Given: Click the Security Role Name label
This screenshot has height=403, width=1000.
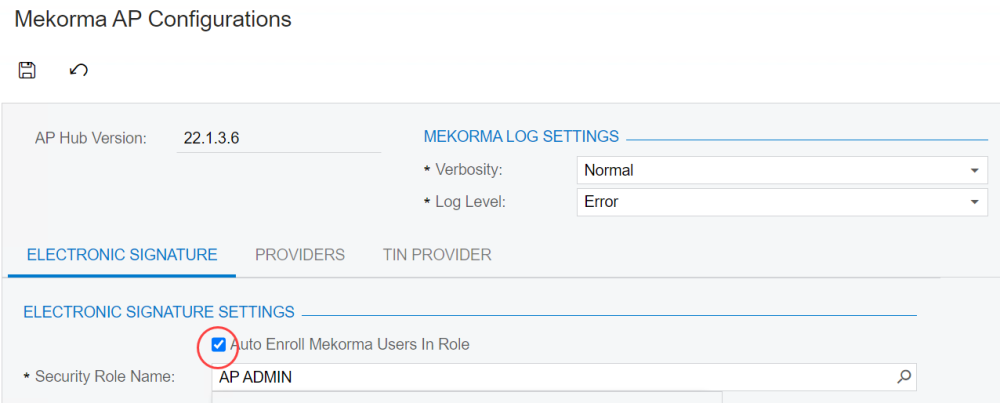Looking at the screenshot, I should 105,377.
